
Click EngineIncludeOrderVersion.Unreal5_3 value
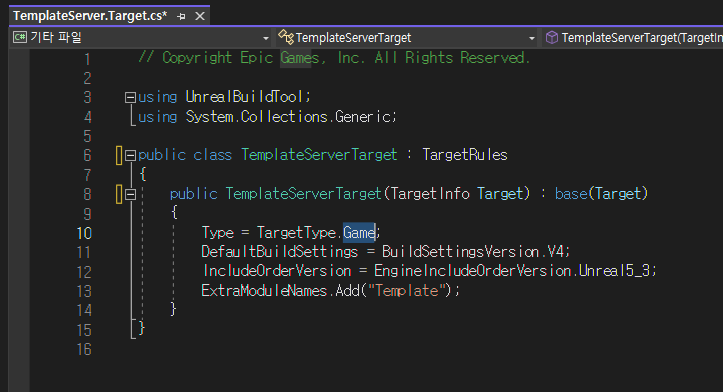click(512, 271)
